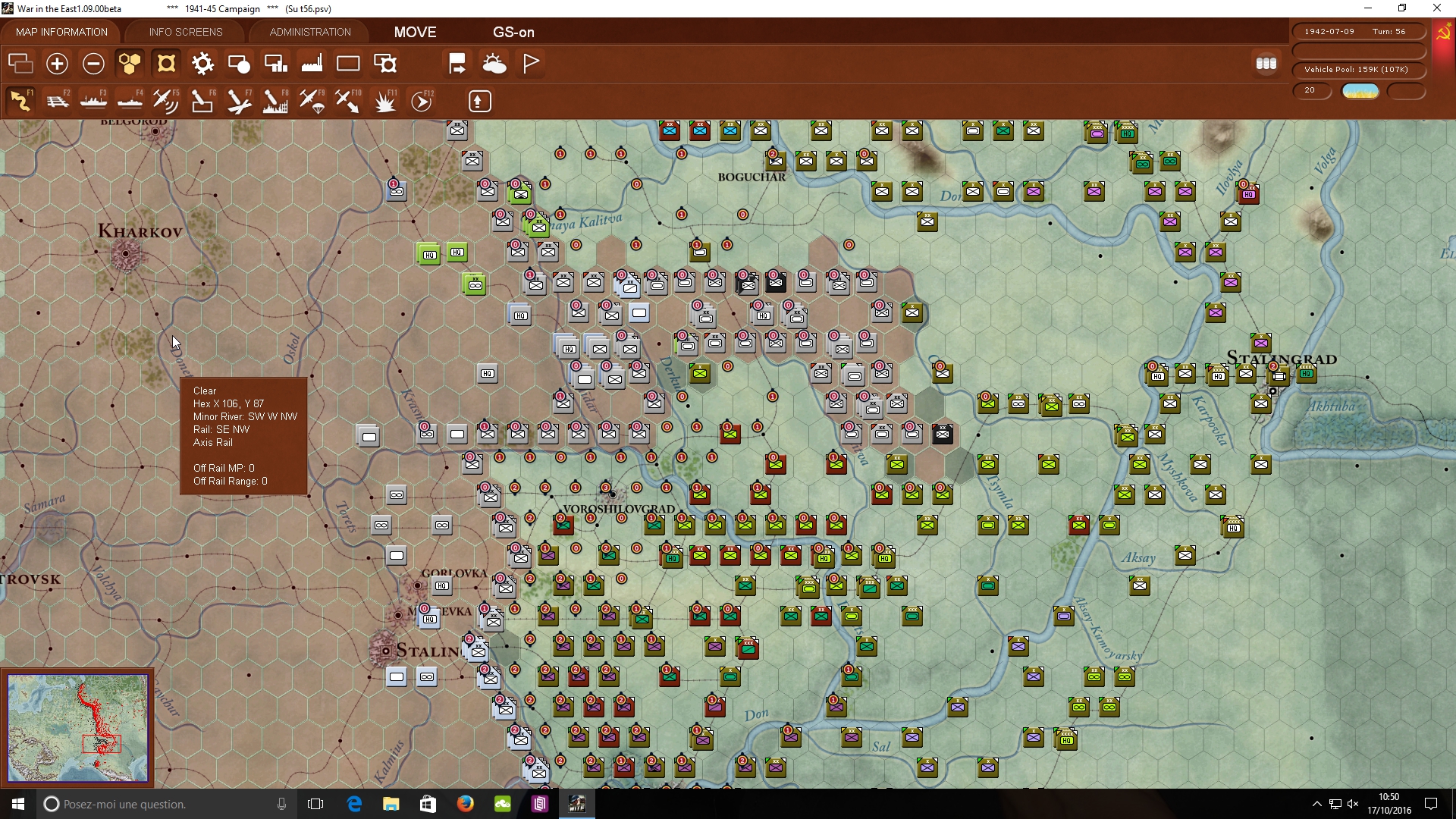Open the MAP INFORMATION tab
Viewport: 1456px width, 819px height.
pyautogui.click(x=61, y=32)
